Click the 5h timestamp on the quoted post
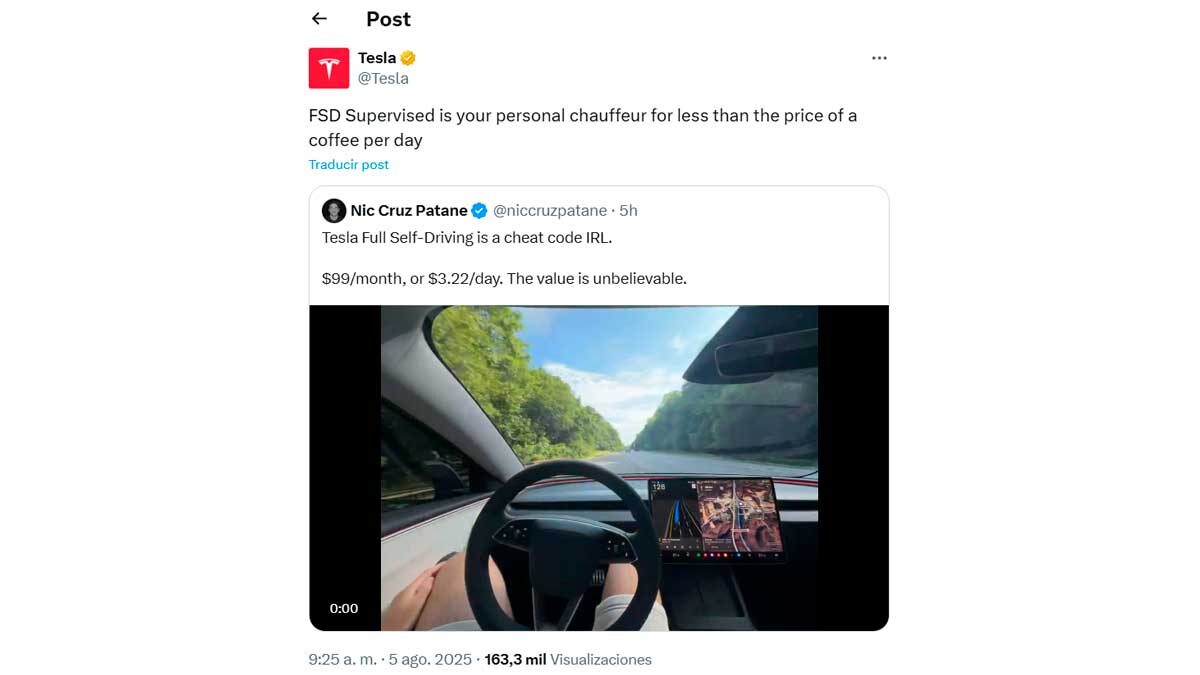Screen dimensions: 1200x675 [629, 210]
